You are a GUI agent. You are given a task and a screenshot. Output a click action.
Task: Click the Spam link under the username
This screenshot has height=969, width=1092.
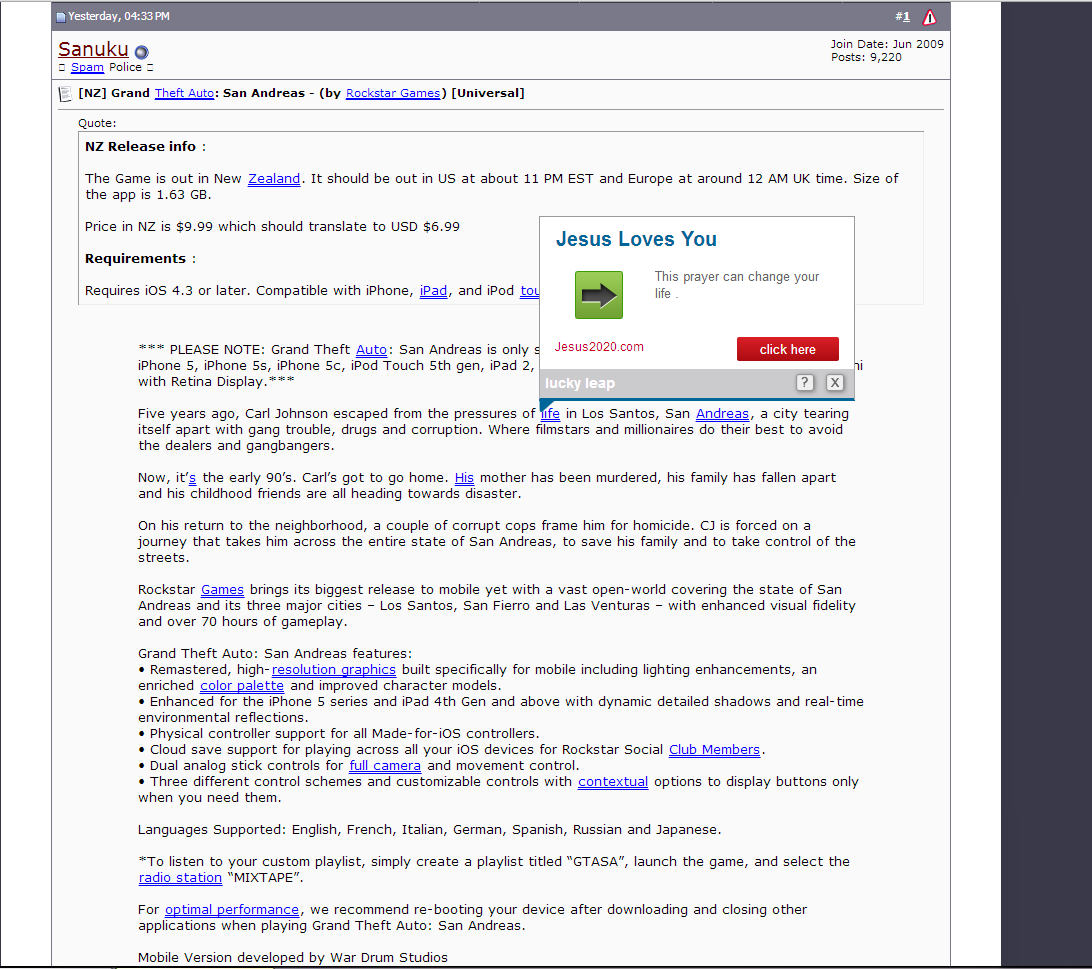click(x=87, y=68)
